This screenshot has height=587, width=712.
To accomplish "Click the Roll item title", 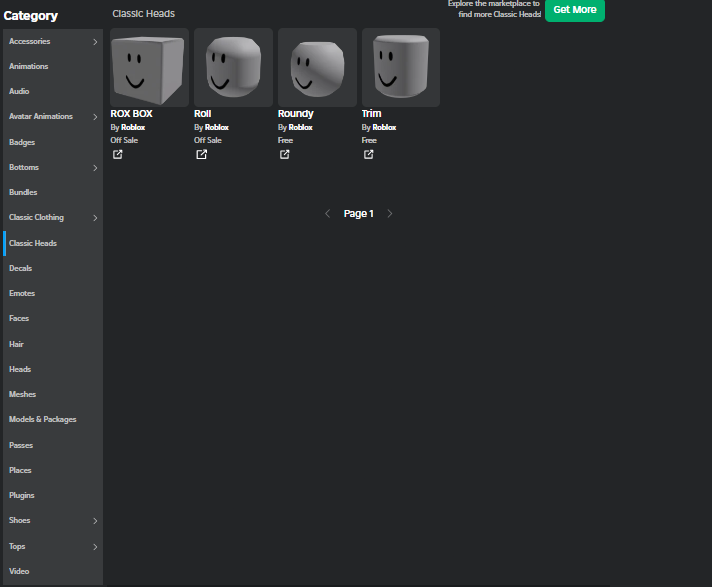I will (203, 113).
